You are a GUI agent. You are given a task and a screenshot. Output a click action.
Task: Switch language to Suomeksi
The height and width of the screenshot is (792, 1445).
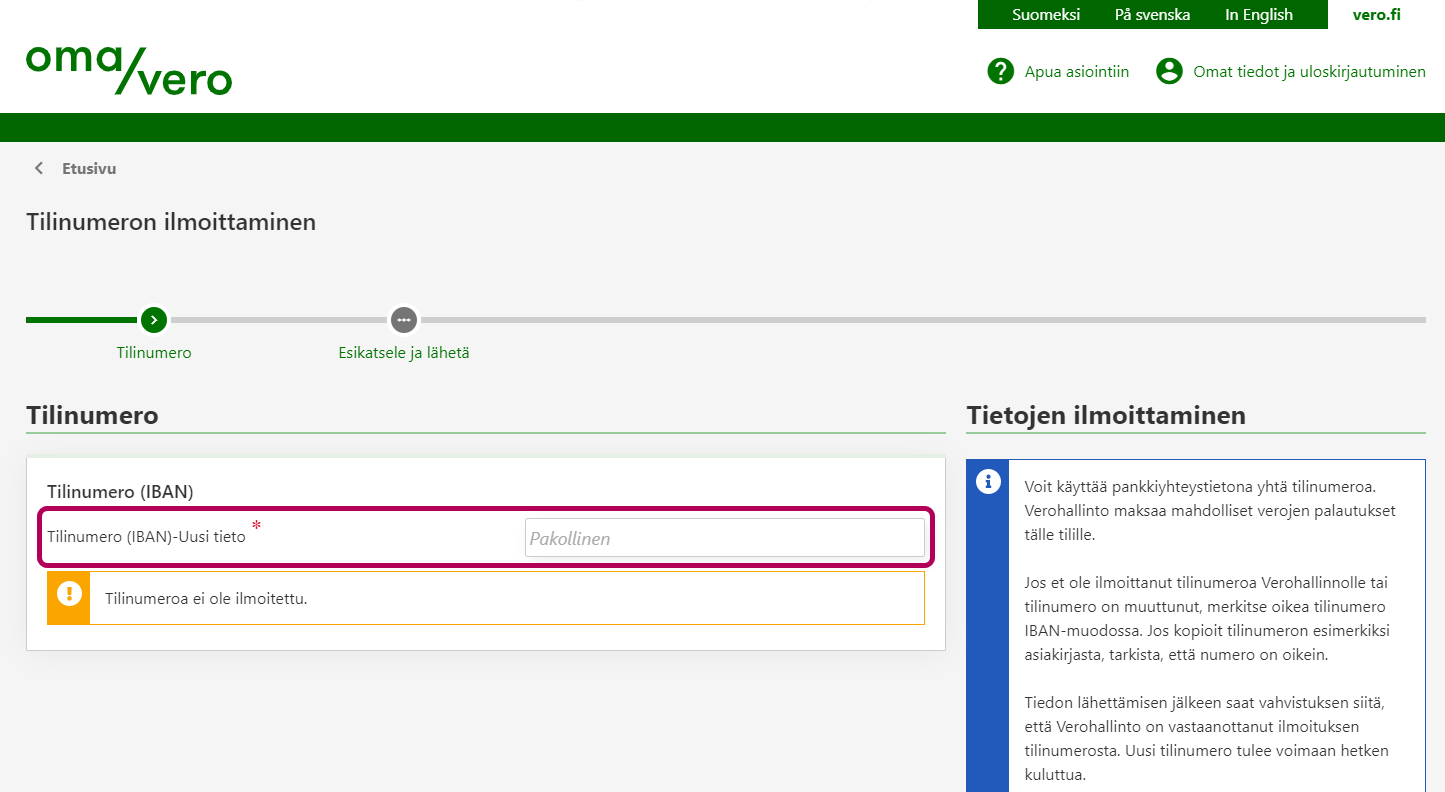1045,15
